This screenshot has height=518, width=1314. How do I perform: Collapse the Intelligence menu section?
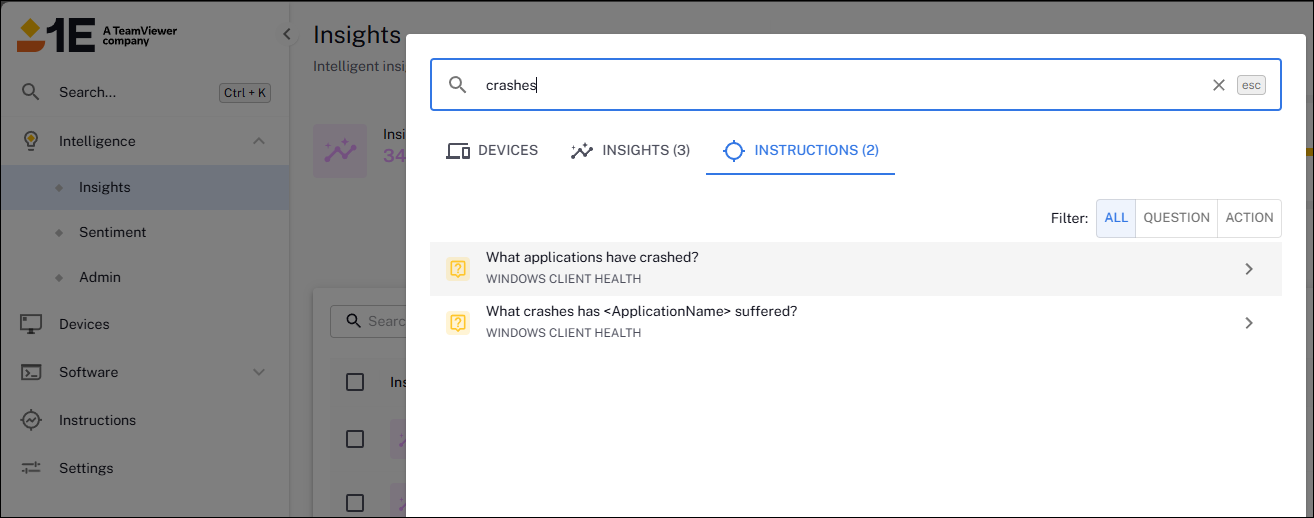(259, 141)
